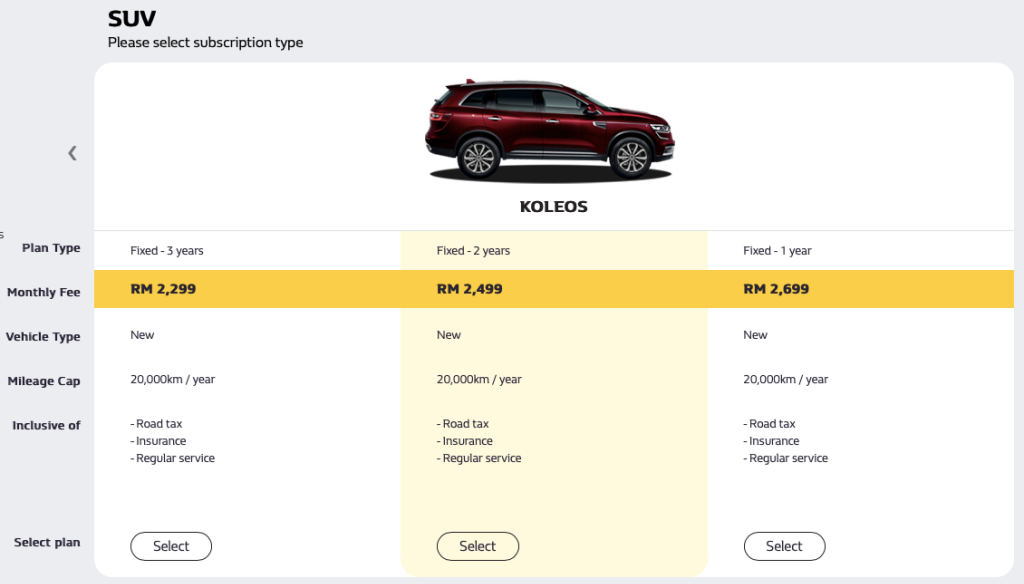1024x584 pixels.
Task: Click the KOLEOS model name
Action: 553,207
